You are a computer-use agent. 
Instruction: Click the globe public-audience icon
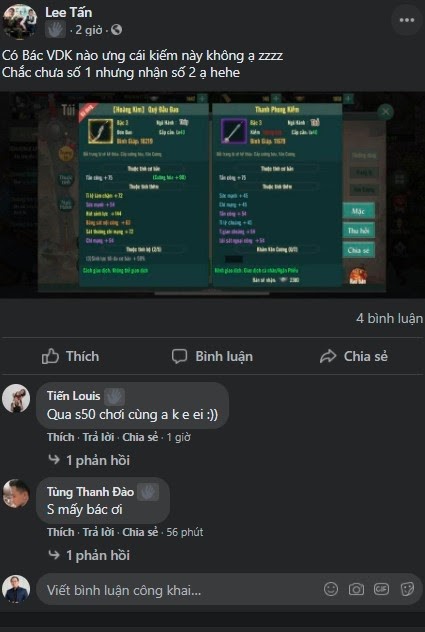pyautogui.click(x=116, y=30)
